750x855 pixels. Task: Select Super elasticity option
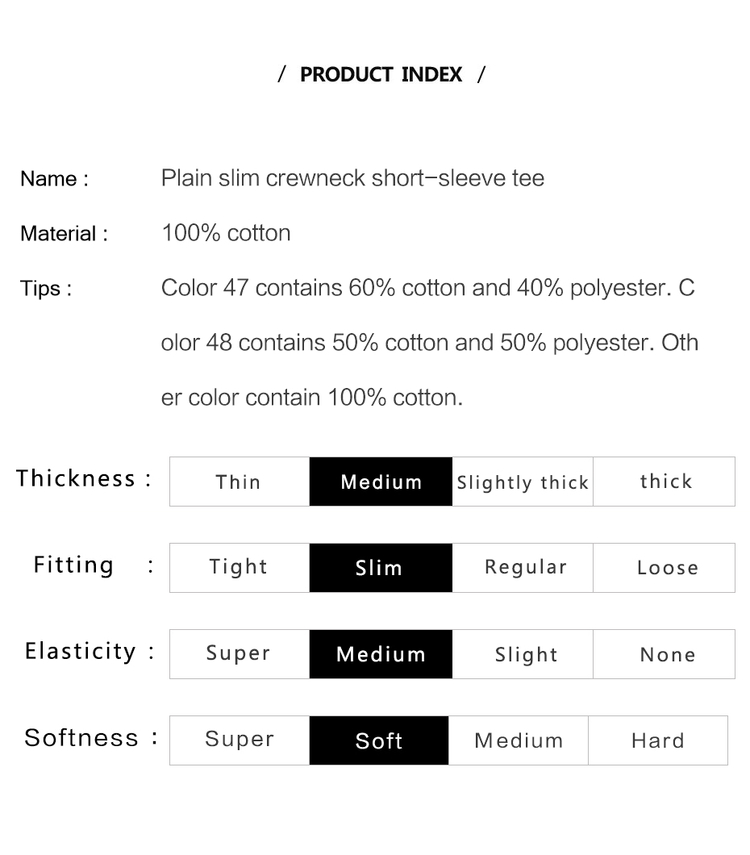pyautogui.click(x=239, y=654)
